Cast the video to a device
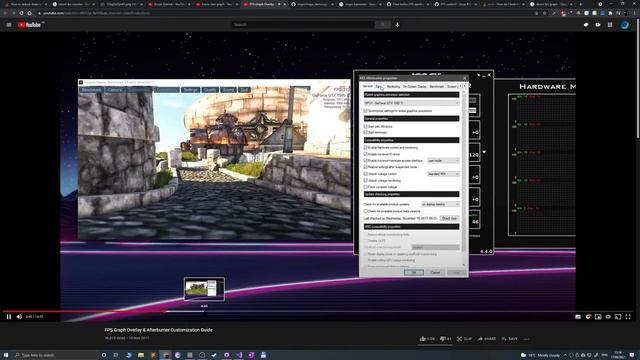640x360 pixels. pos(618,317)
